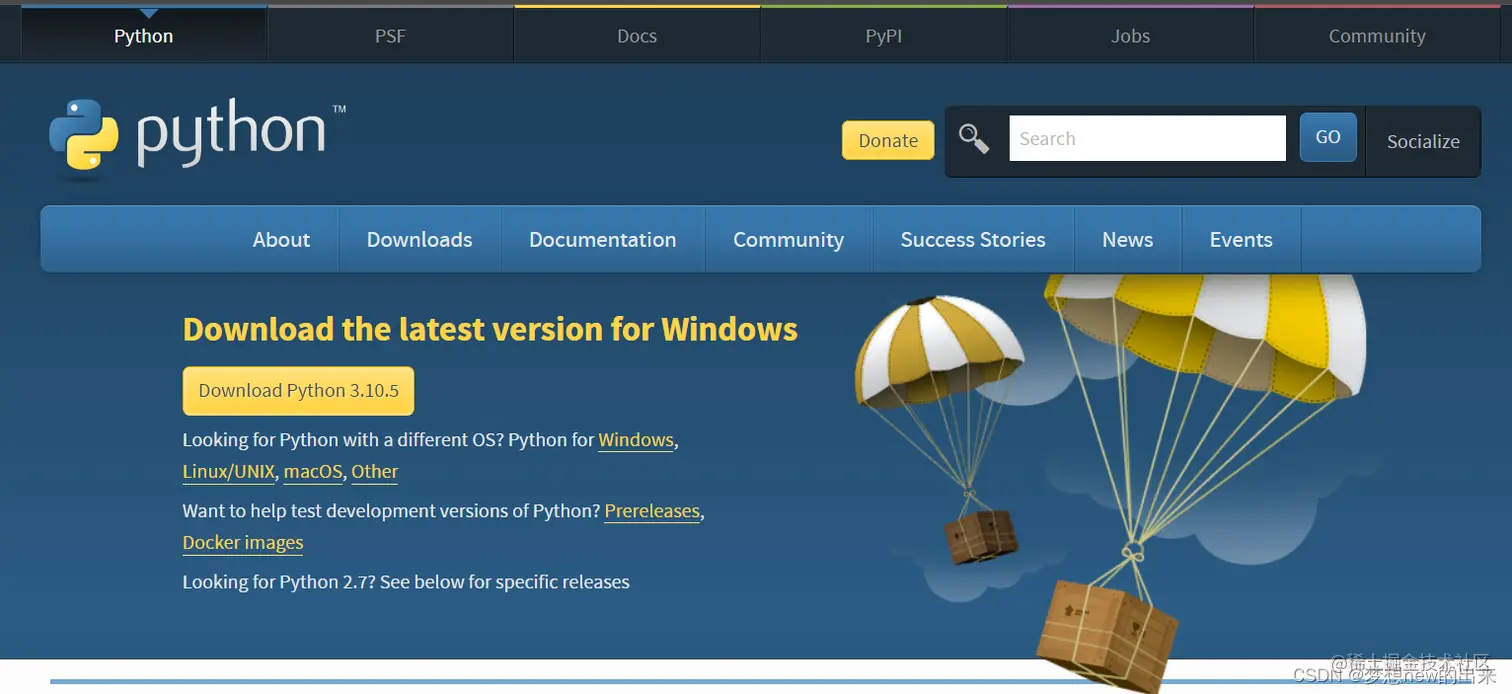
Task: Open the Documentation navigation menu
Action: pos(603,239)
